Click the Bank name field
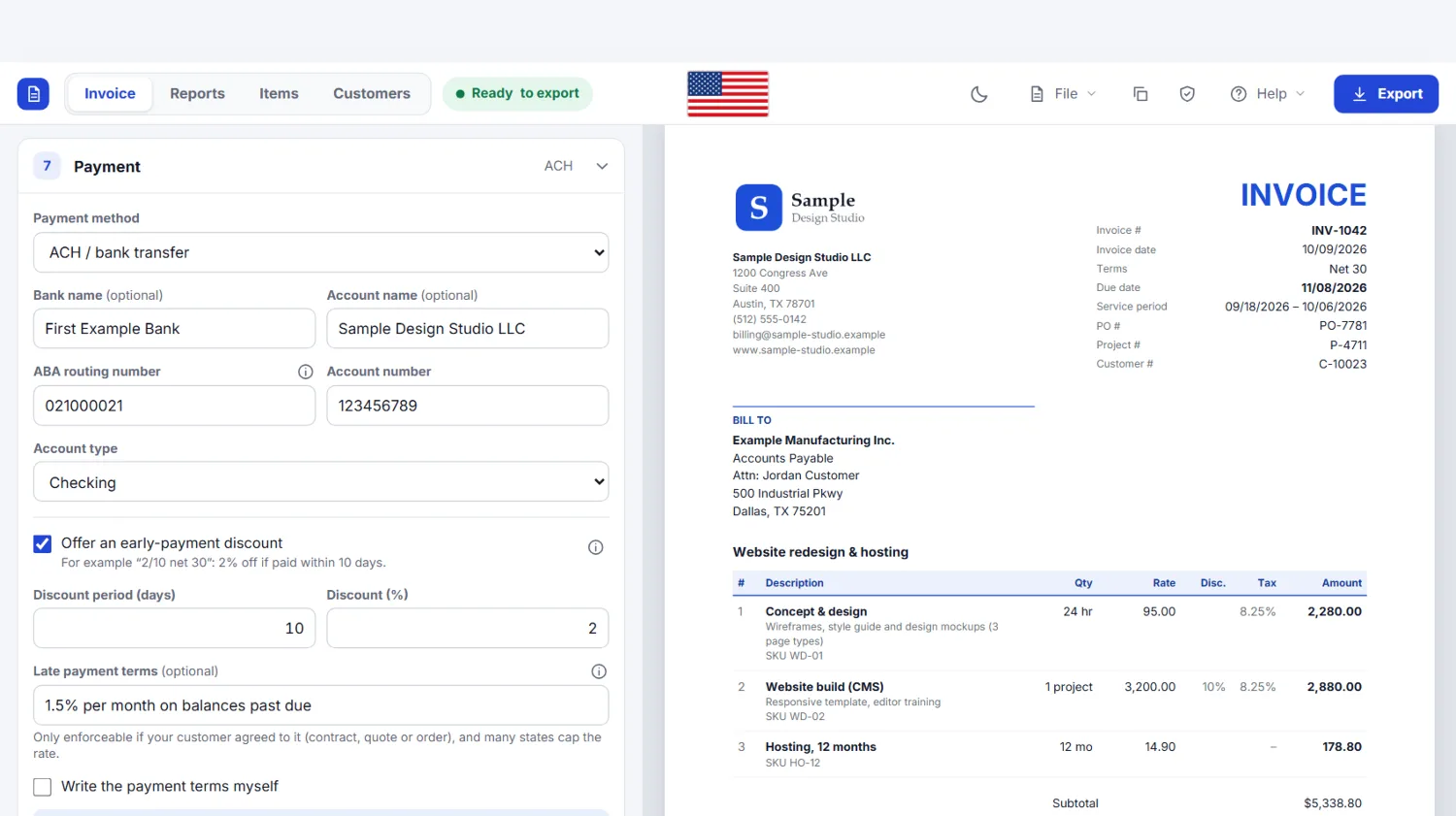 point(175,329)
